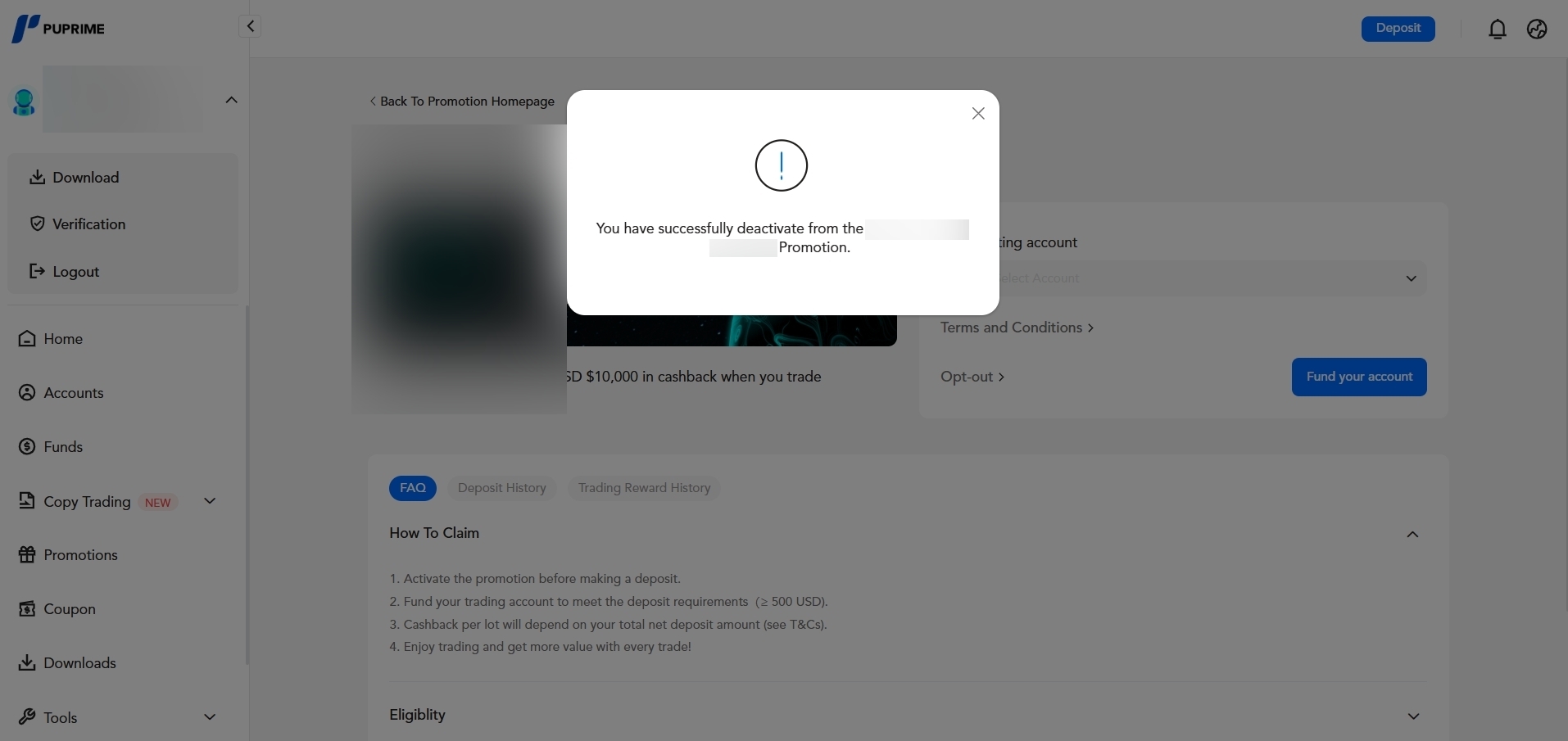Open the Coupon page

tap(57, 609)
